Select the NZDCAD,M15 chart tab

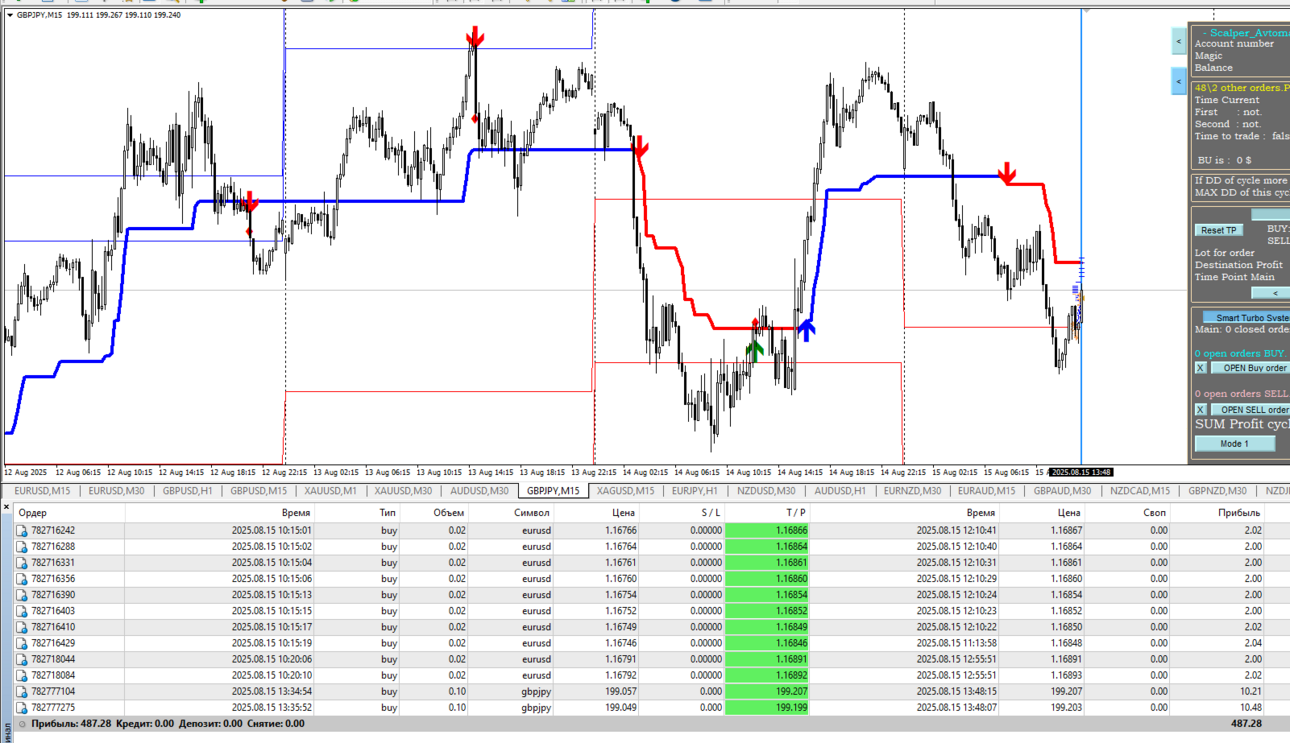pos(1139,491)
